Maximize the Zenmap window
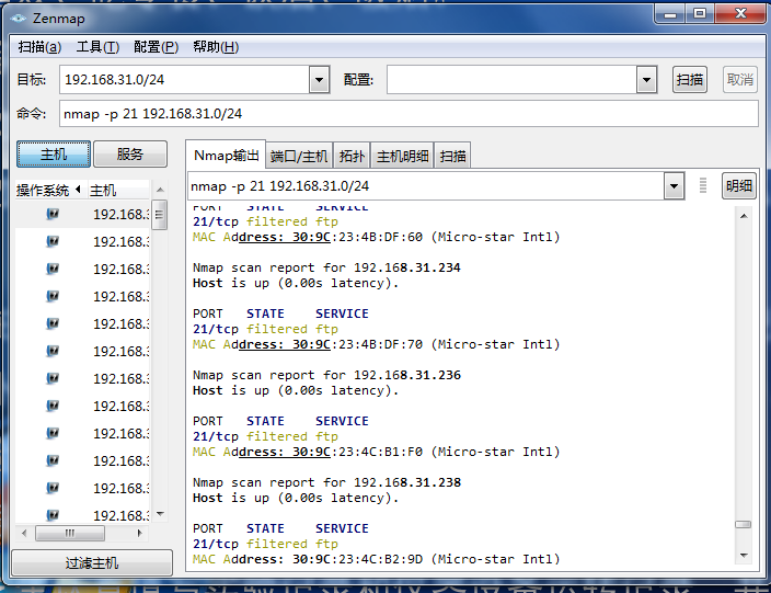 pyautogui.click(x=700, y=14)
